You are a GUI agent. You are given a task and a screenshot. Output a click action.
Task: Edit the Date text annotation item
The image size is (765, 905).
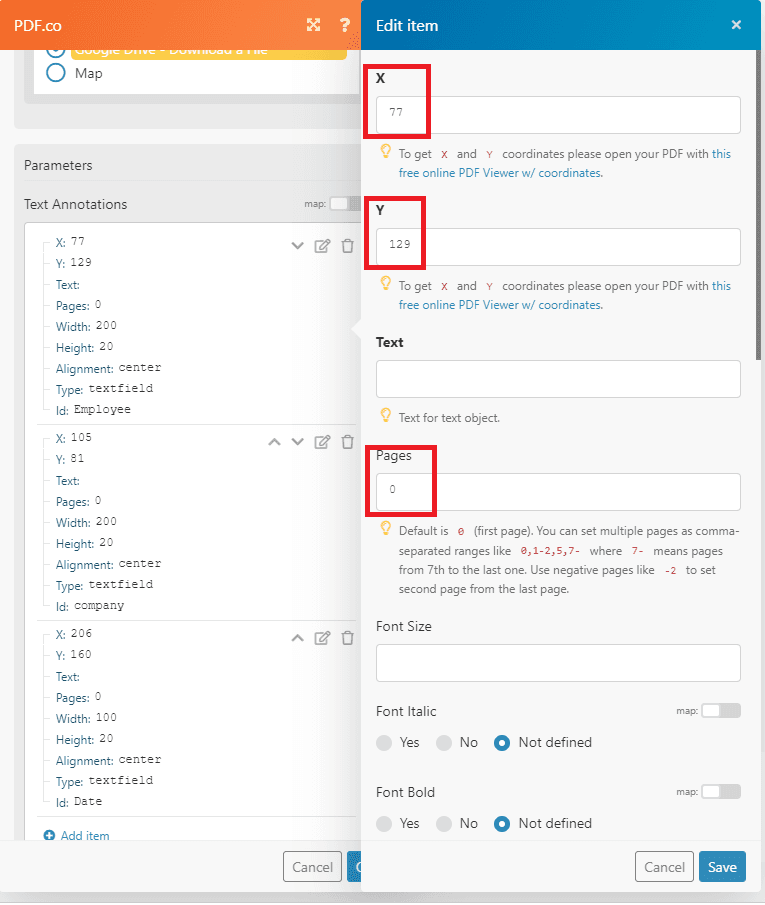click(x=322, y=638)
